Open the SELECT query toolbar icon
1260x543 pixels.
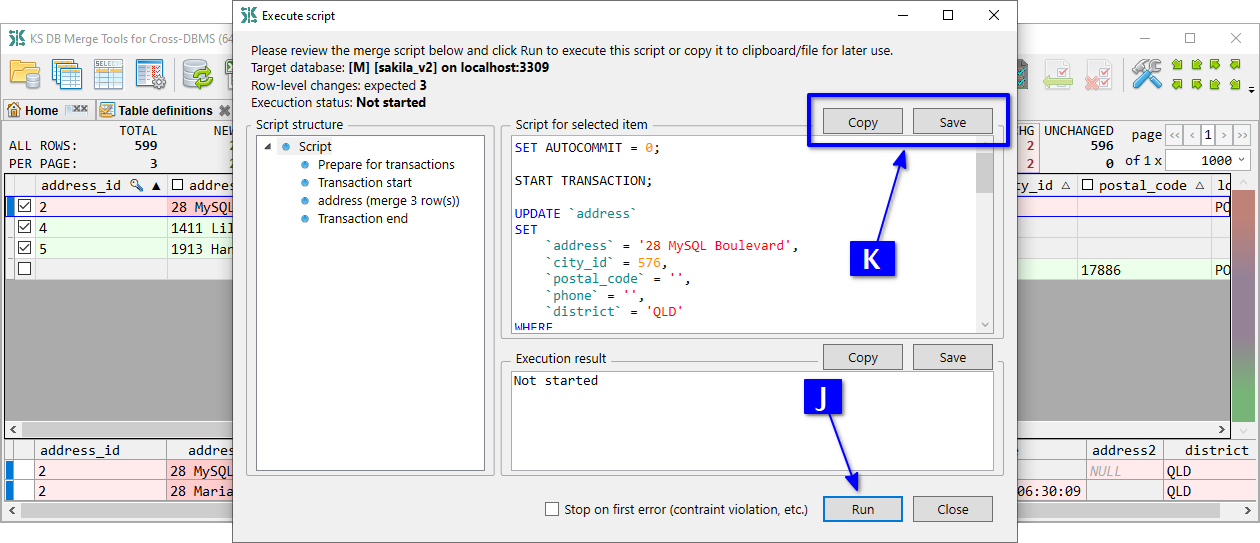[108, 74]
